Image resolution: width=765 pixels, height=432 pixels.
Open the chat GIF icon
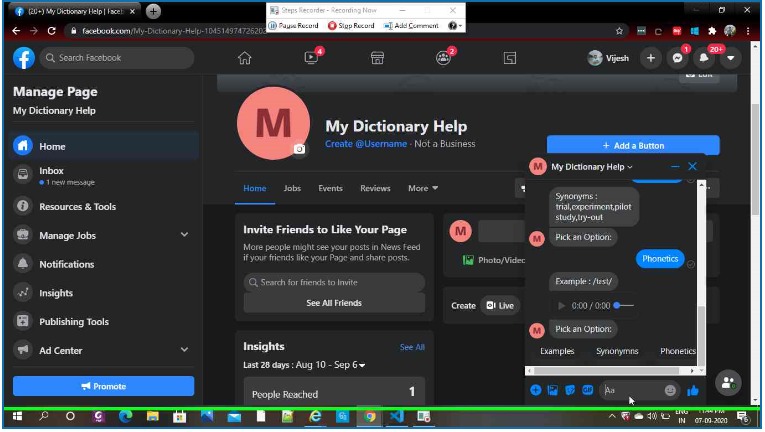[x=587, y=391]
